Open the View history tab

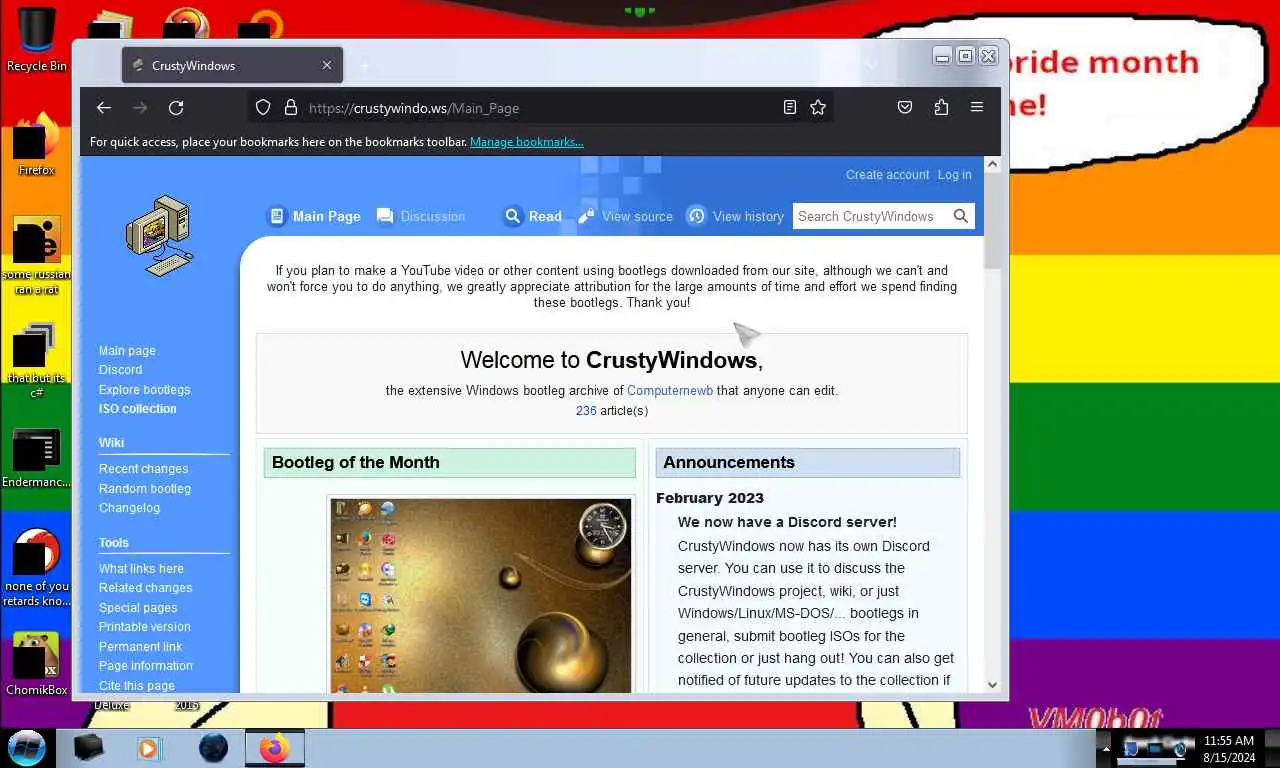click(735, 216)
